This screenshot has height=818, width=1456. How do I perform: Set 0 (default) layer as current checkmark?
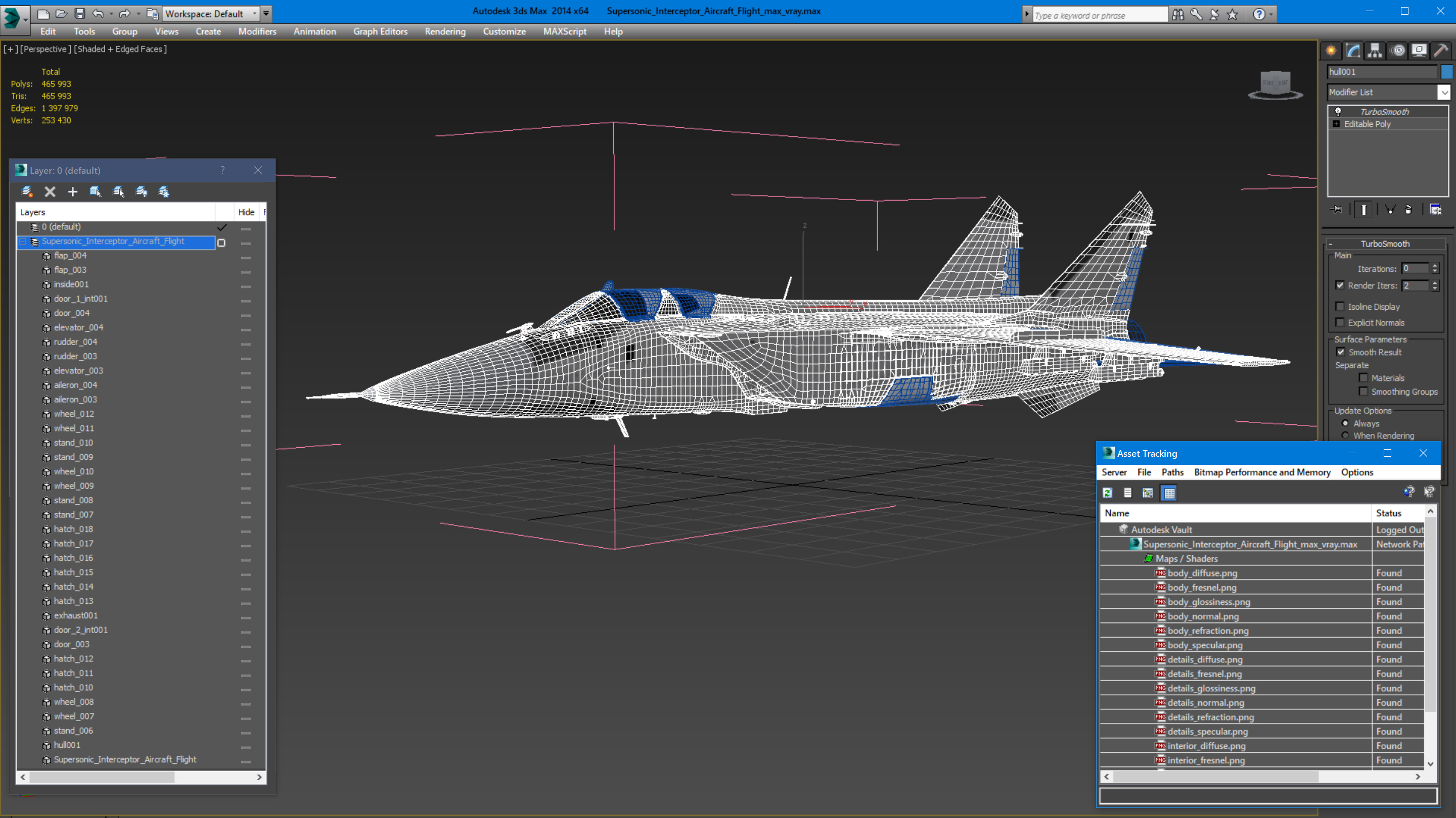click(221, 227)
